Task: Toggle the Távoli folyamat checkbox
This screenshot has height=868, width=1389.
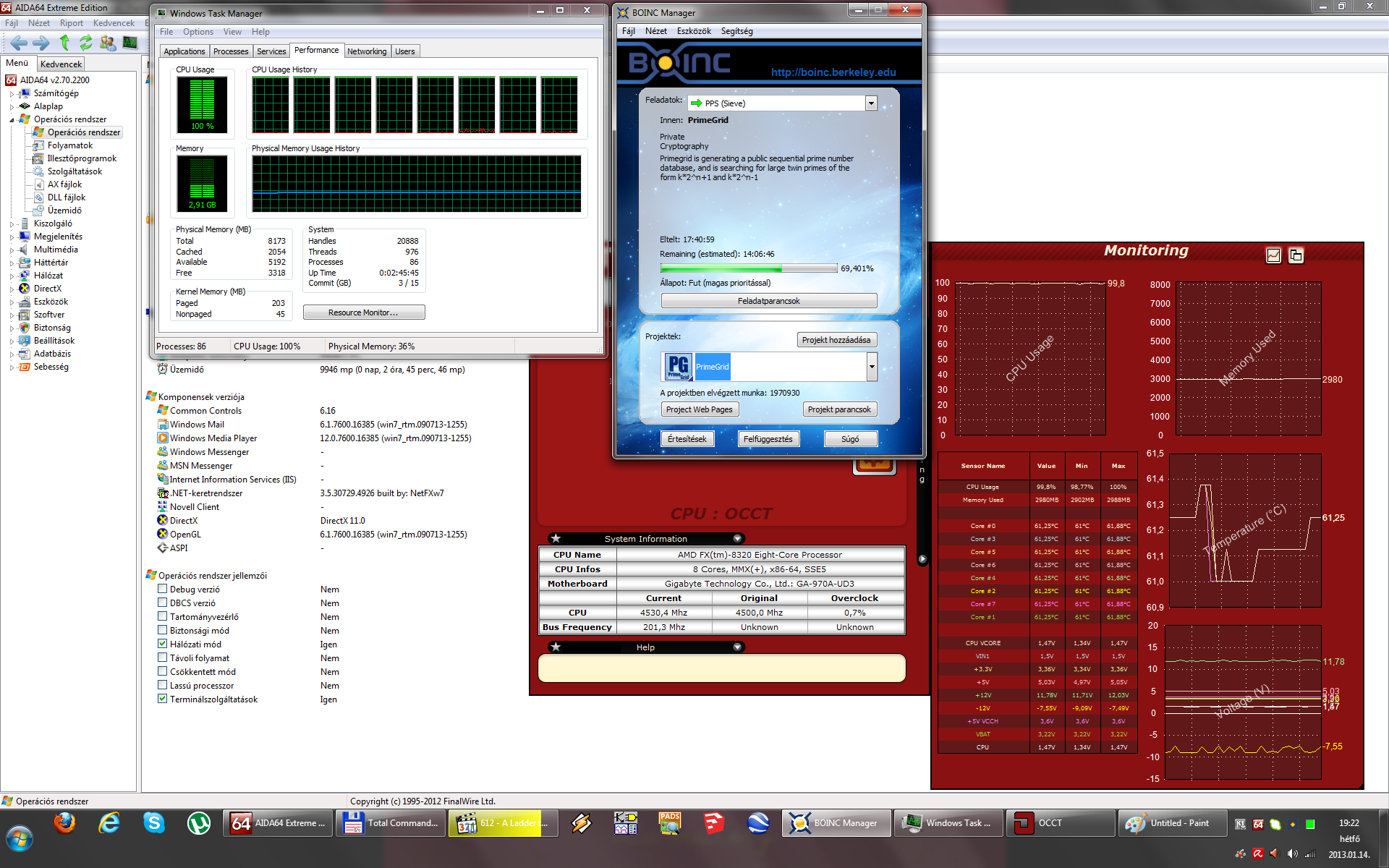Action: tap(163, 658)
